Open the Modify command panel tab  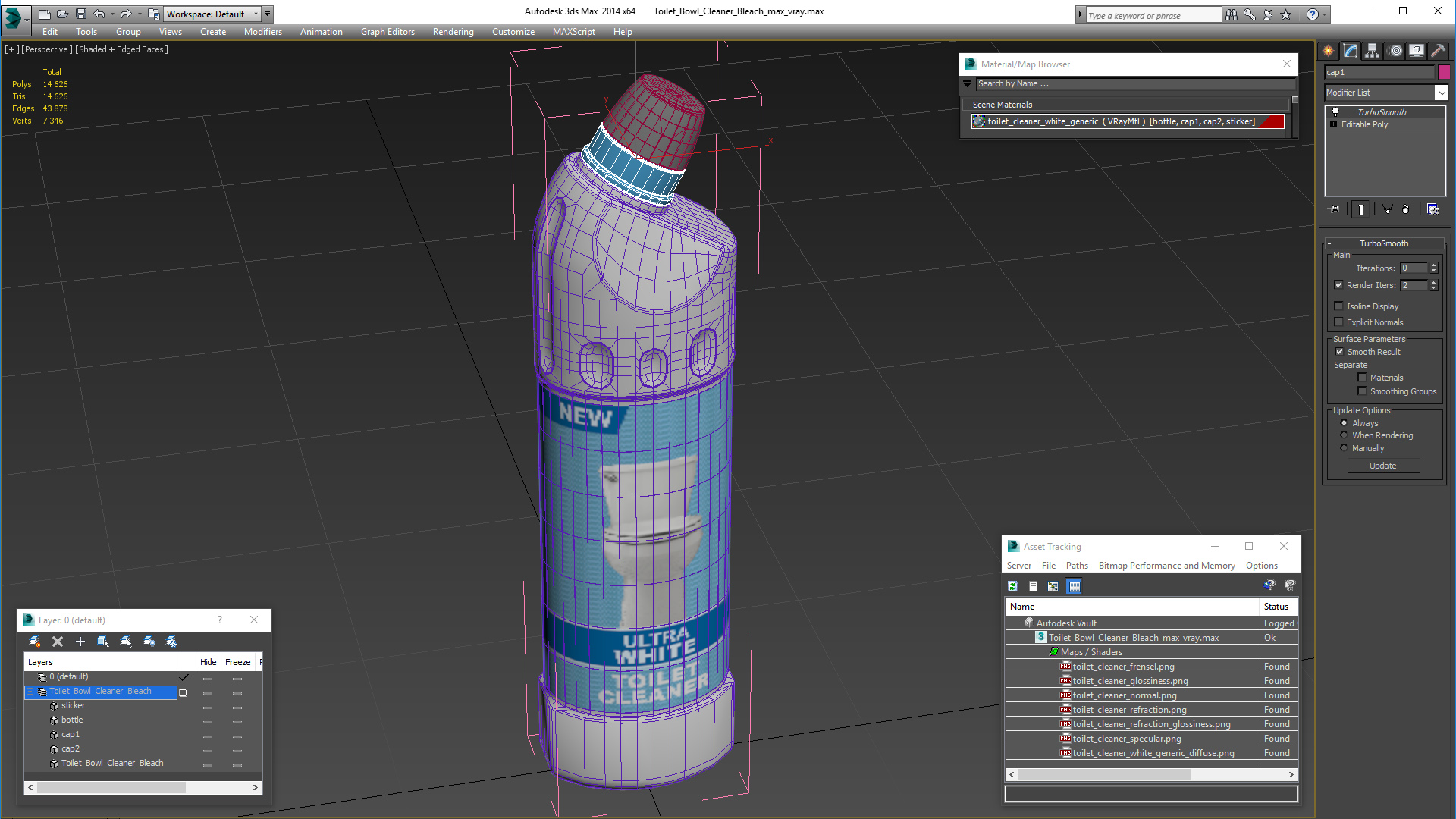tap(1351, 51)
